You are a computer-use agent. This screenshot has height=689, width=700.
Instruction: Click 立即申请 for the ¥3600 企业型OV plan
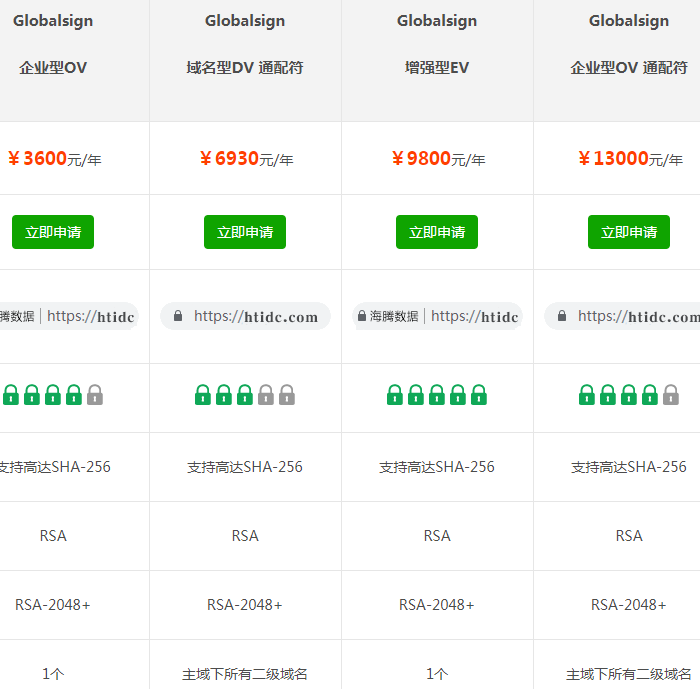coord(53,232)
